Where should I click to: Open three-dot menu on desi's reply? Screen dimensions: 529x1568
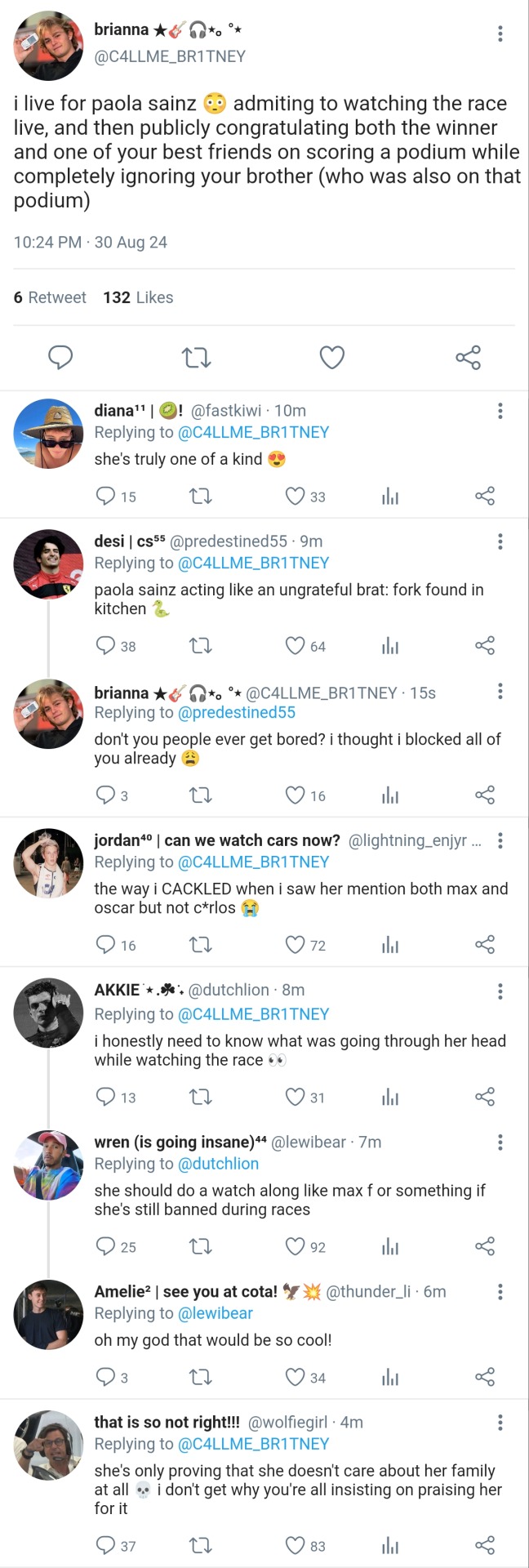click(500, 541)
